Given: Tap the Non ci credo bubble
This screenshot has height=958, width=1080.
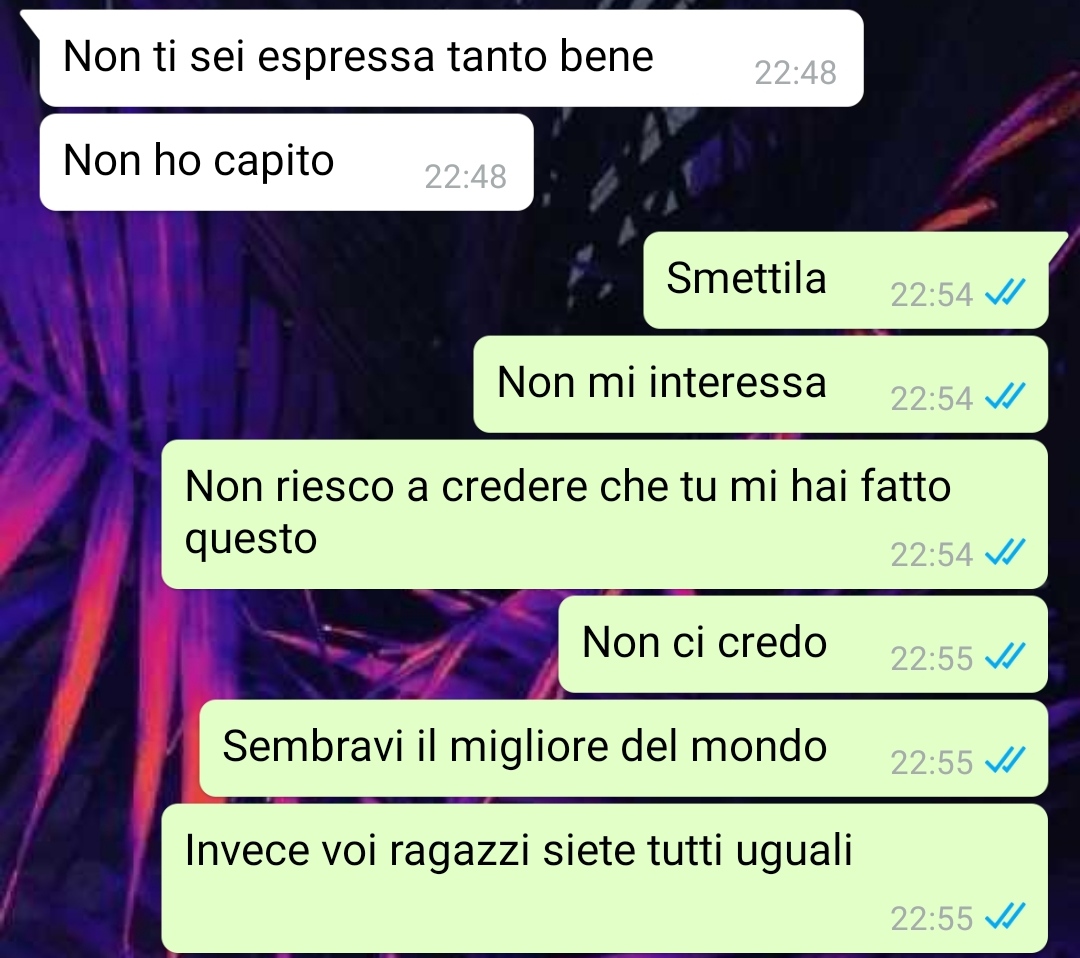Looking at the screenshot, I should (803, 644).
